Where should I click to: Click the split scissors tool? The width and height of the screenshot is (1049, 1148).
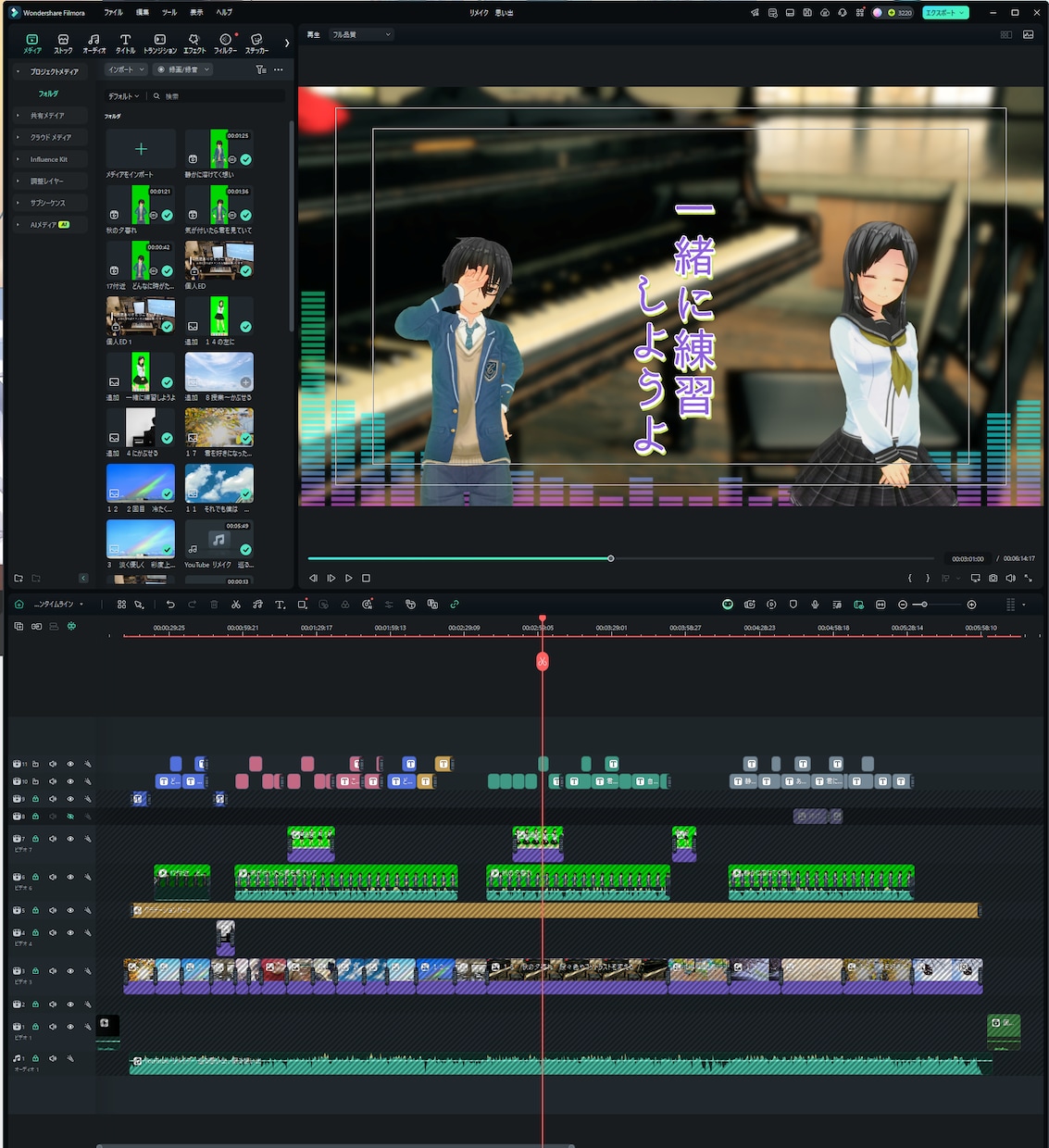(x=236, y=605)
